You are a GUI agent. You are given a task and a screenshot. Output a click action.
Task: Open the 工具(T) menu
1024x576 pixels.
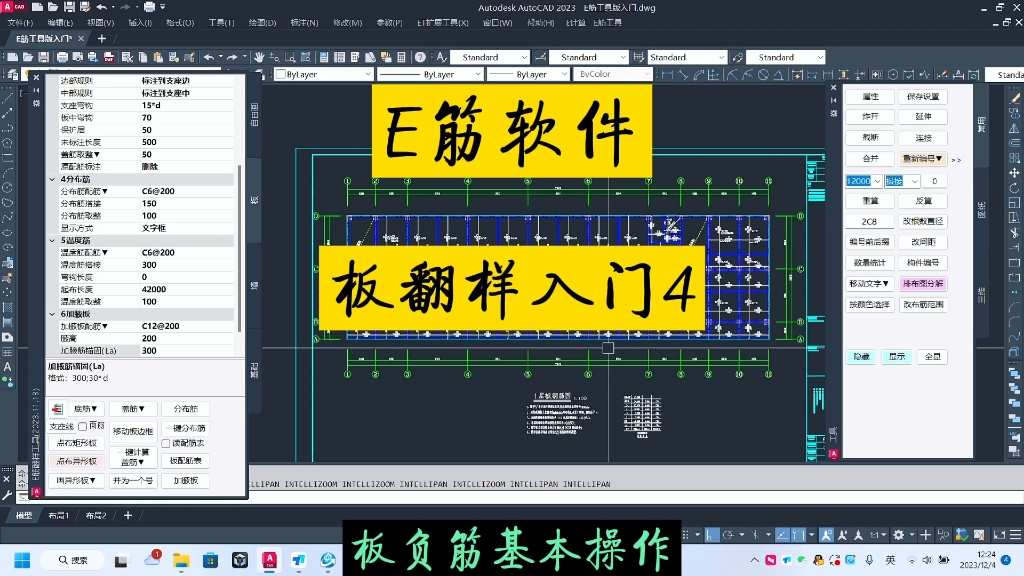(221, 22)
